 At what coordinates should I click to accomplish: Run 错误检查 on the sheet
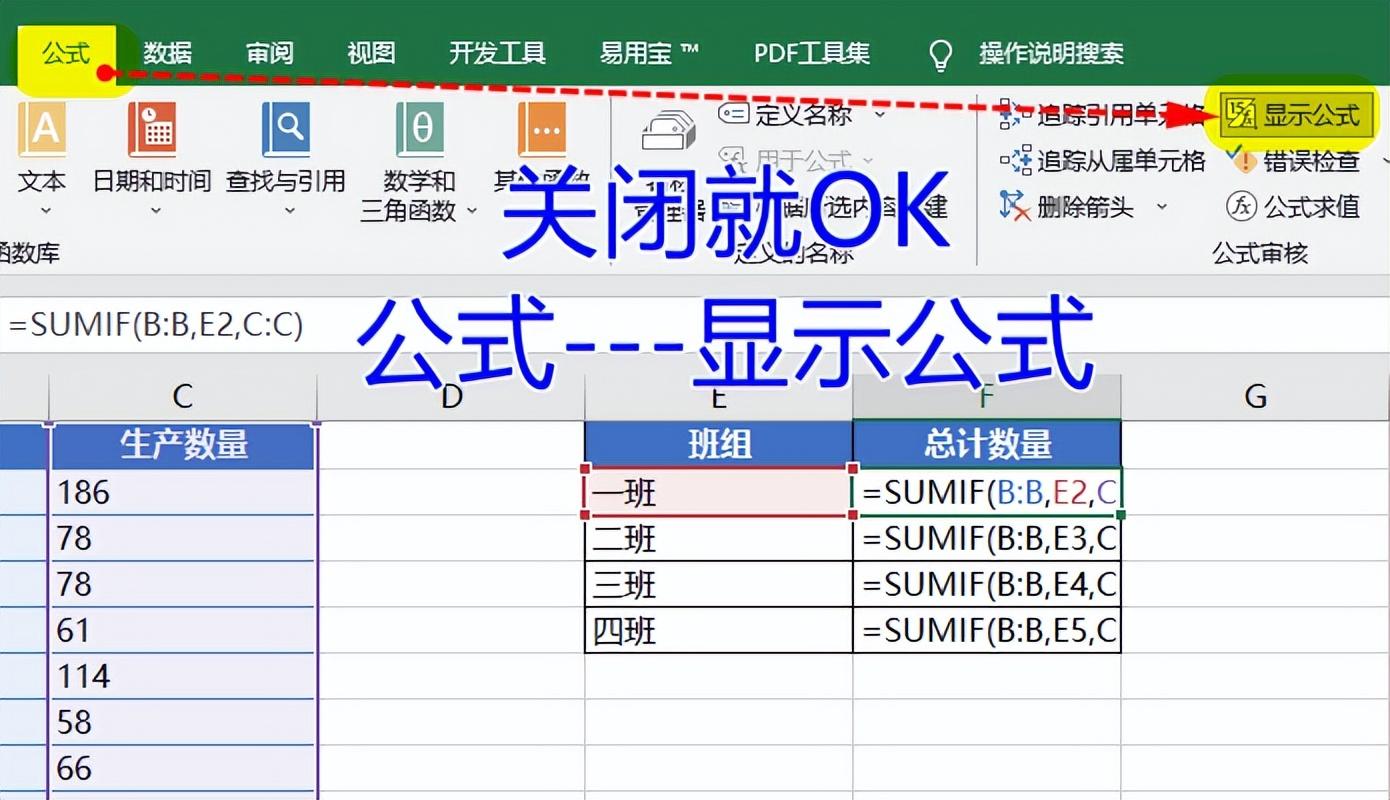click(1293, 160)
